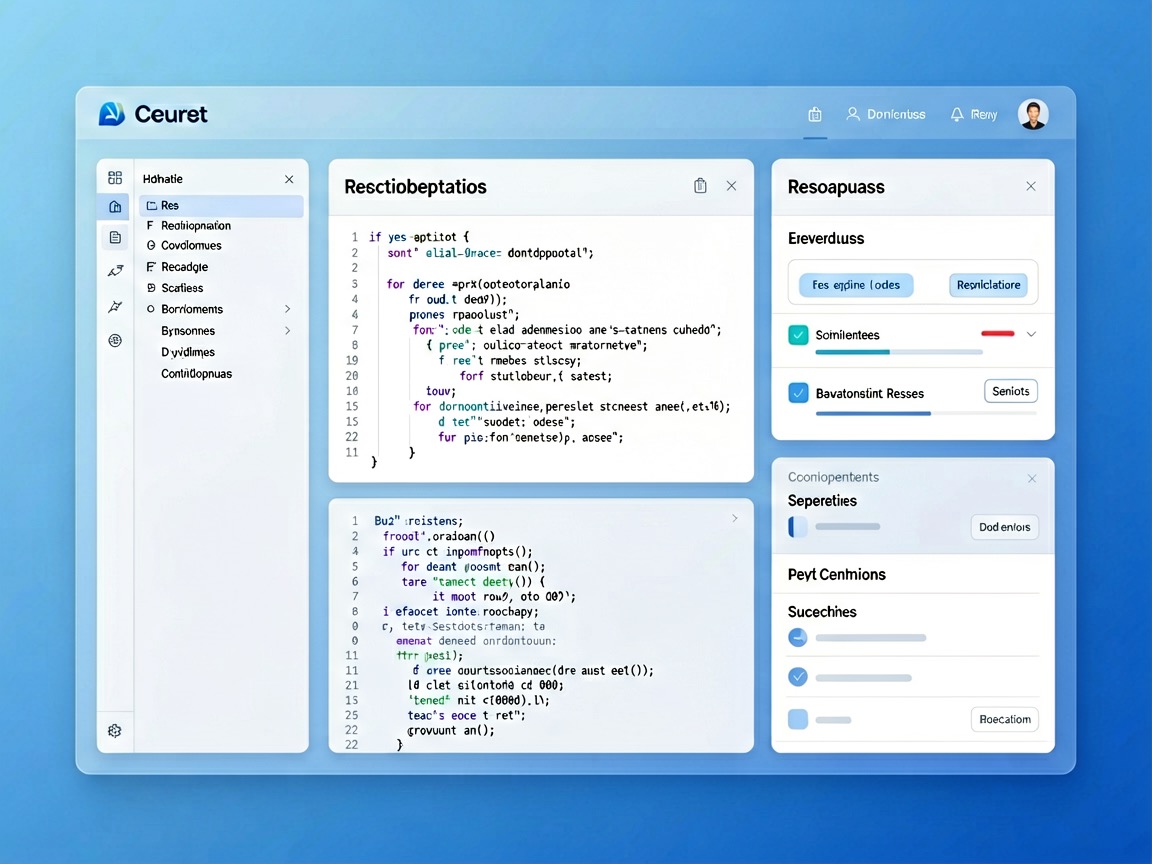1152x864 pixels.
Task: Click the Sucechnes heading
Action: (x=822, y=612)
